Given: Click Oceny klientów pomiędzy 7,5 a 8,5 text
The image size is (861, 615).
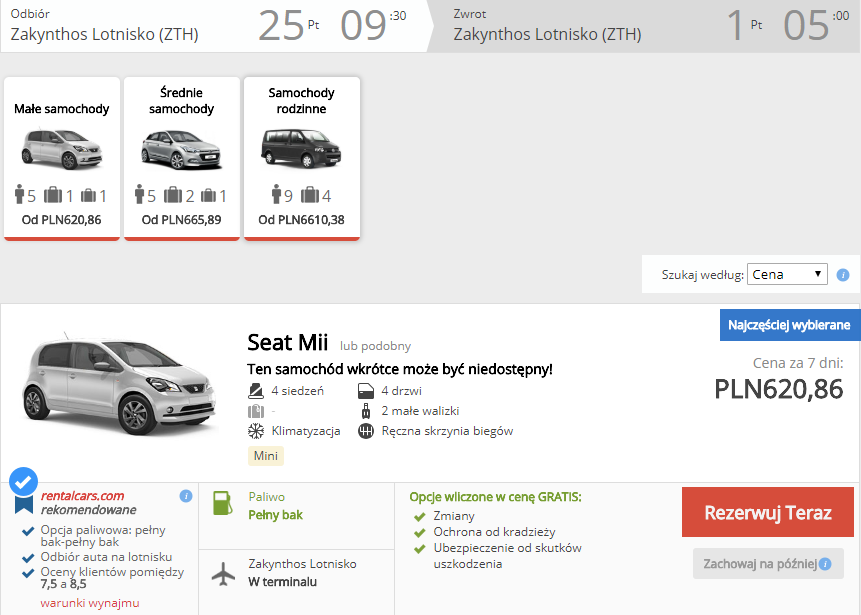Looking at the screenshot, I should pos(112,578).
